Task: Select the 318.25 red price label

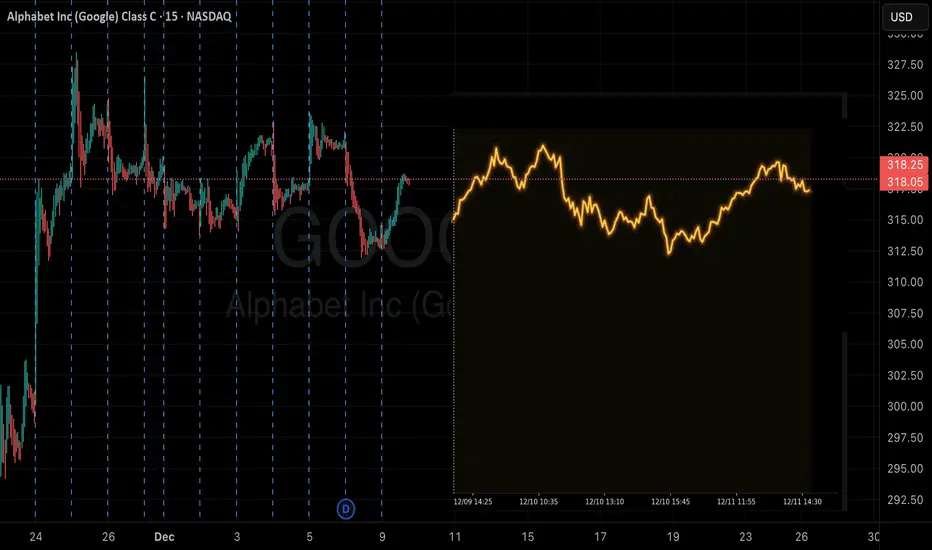Action: pos(905,165)
